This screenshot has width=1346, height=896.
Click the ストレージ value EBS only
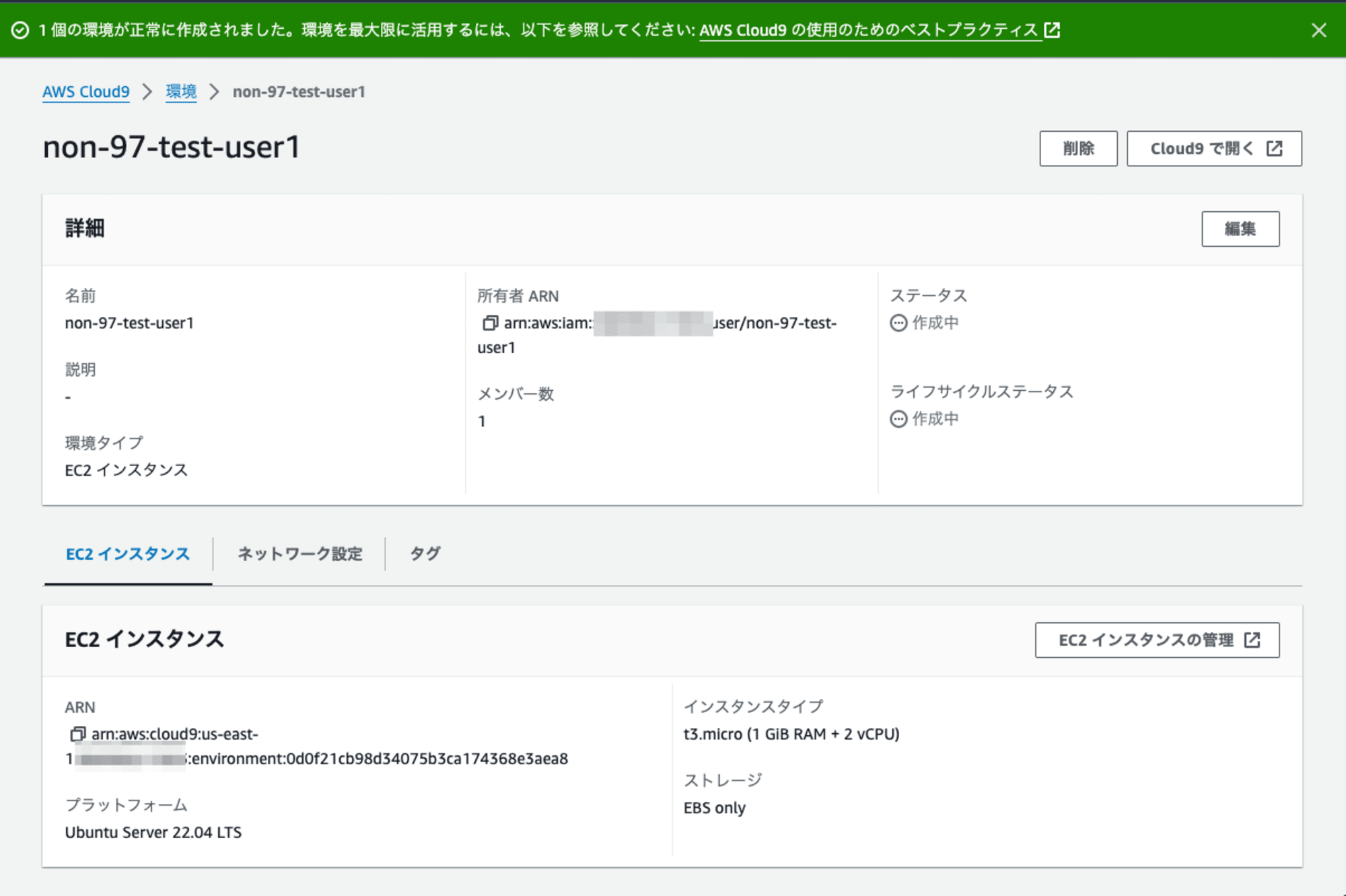715,808
